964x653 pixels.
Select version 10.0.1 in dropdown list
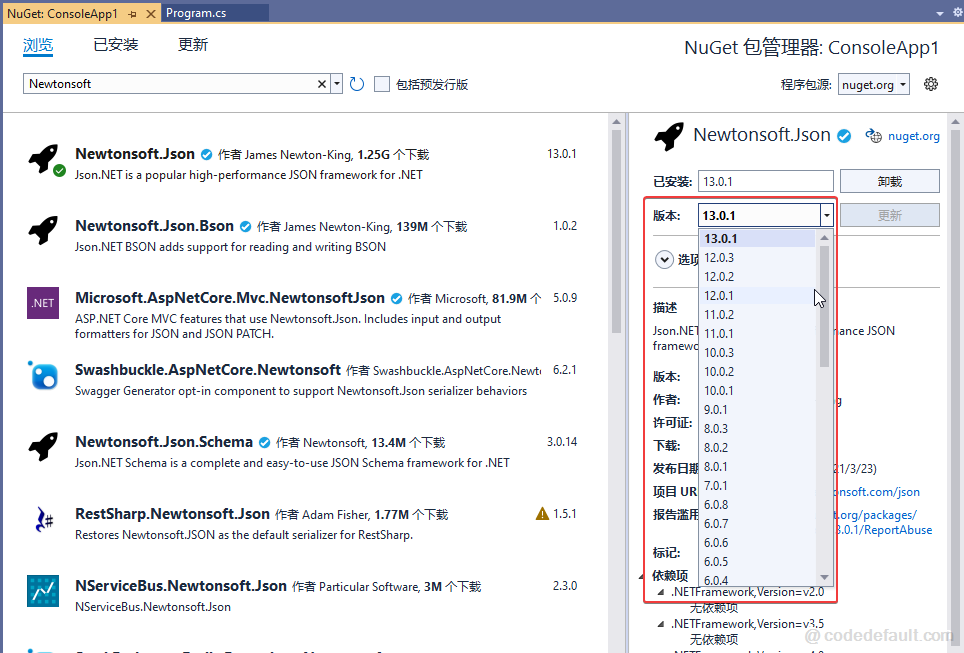pyautogui.click(x=757, y=391)
